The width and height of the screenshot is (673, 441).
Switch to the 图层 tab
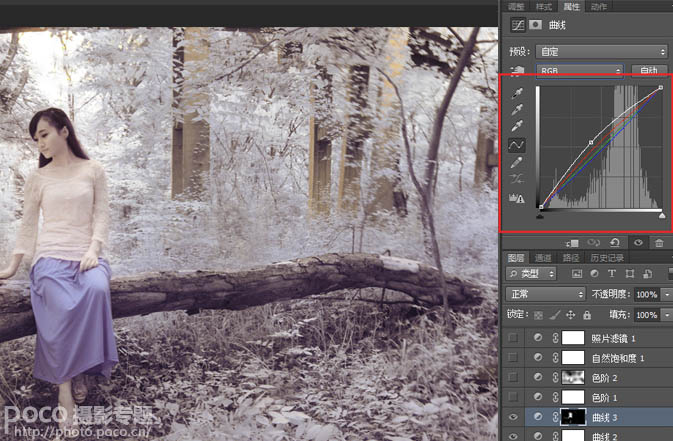coord(516,258)
